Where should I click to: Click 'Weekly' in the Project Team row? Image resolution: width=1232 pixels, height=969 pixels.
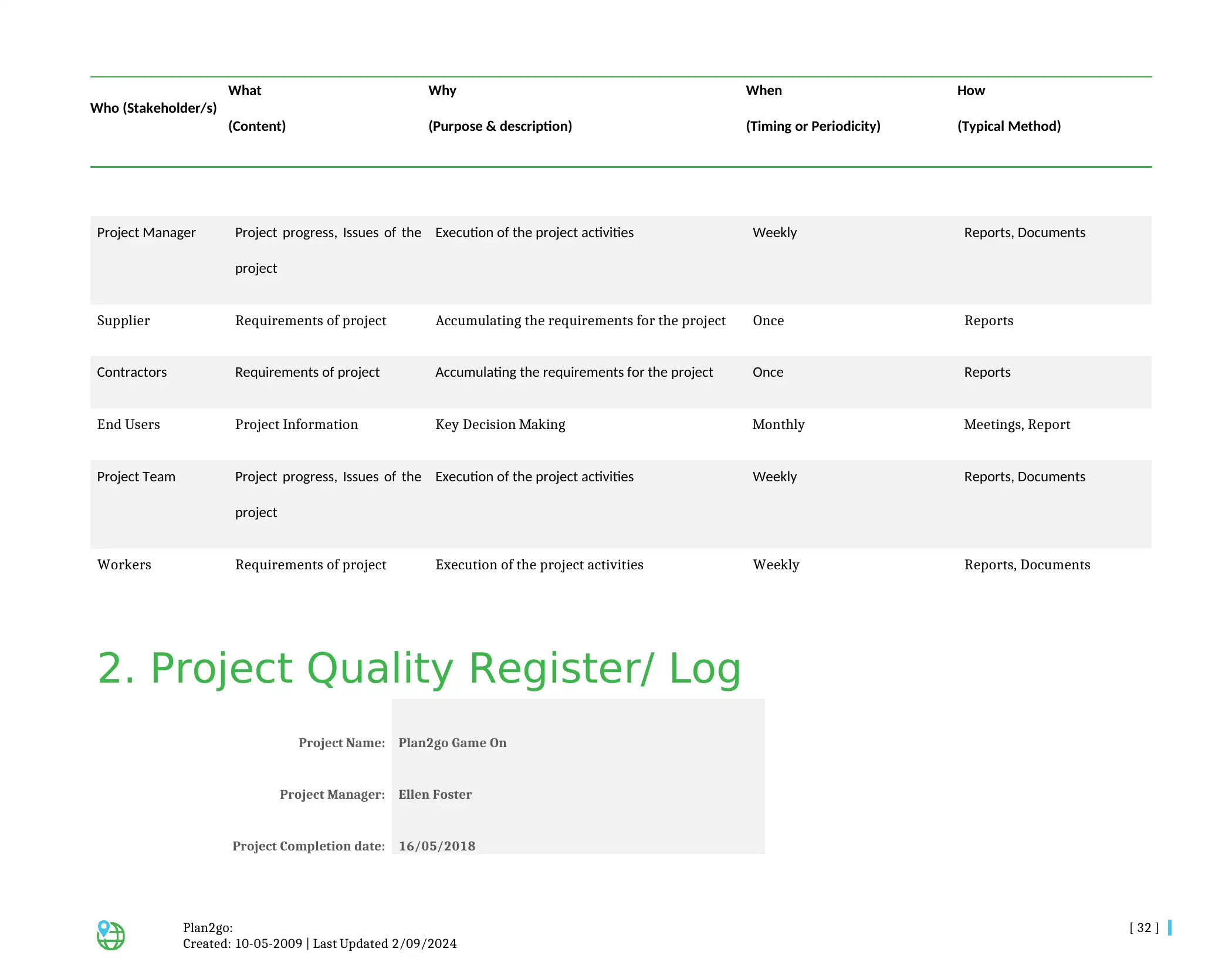[774, 477]
